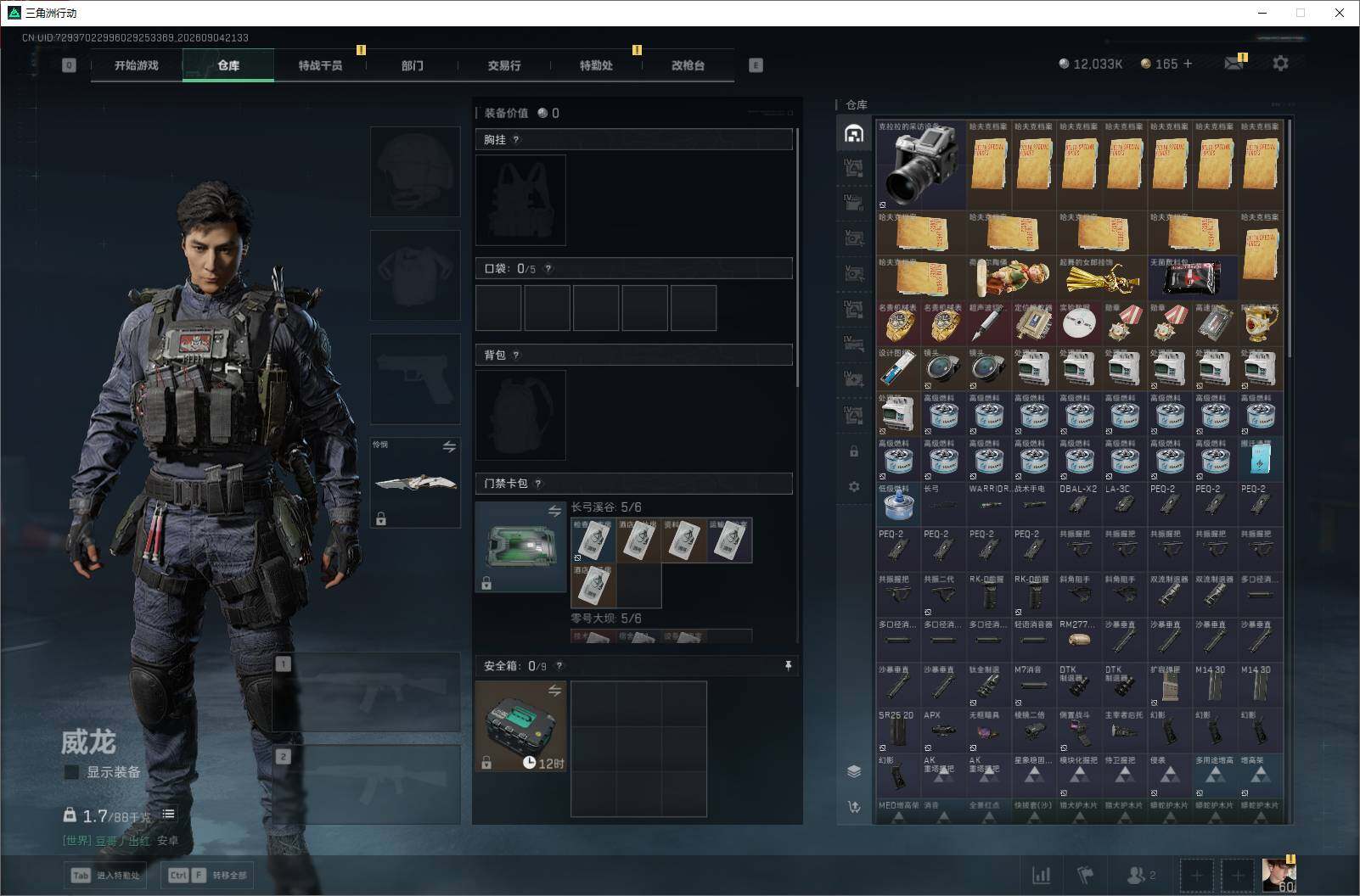
Task: Select primary weapon slot 1
Action: pyautogui.click(x=366, y=693)
